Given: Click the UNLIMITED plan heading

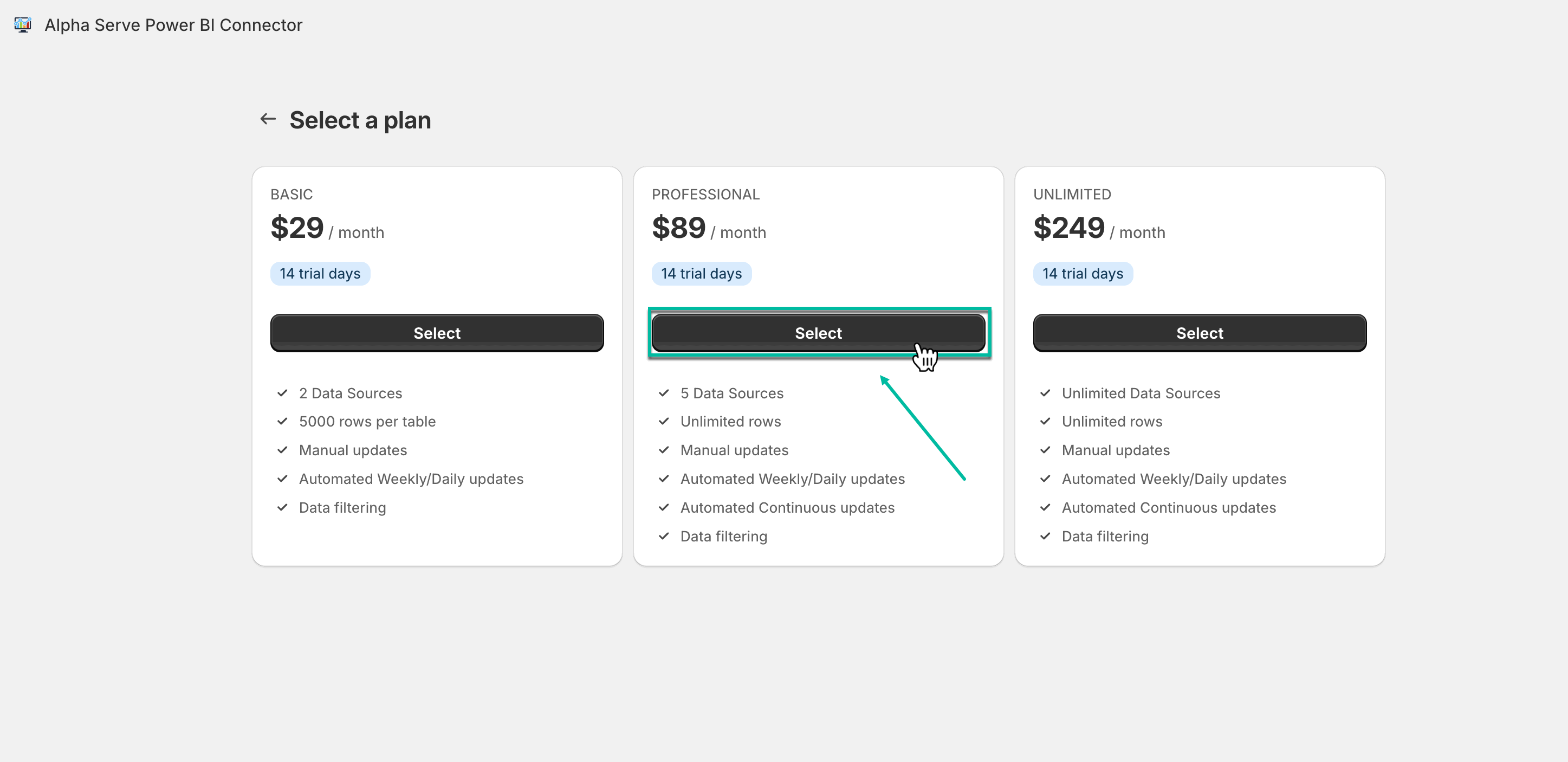Looking at the screenshot, I should click(x=1072, y=193).
